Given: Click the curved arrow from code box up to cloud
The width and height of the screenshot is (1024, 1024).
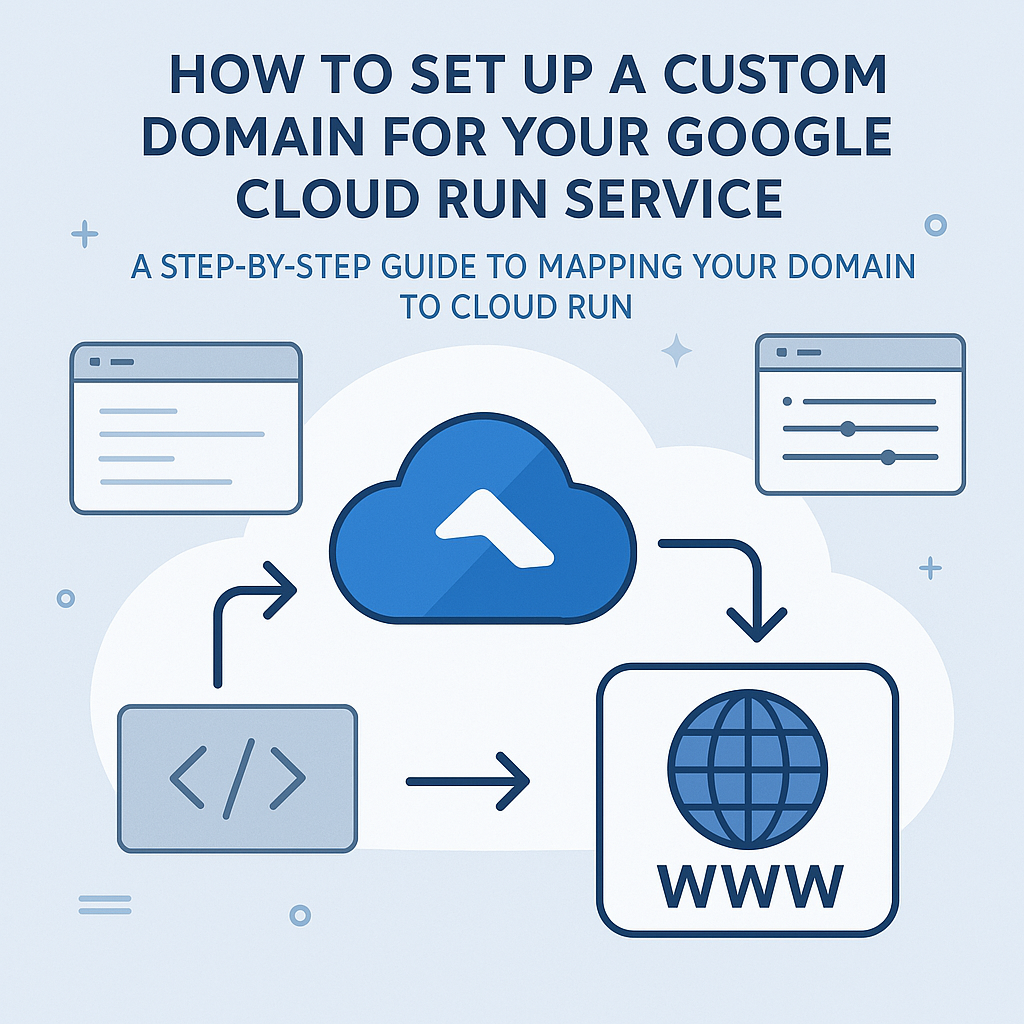Looking at the screenshot, I should pyautogui.click(x=255, y=624).
